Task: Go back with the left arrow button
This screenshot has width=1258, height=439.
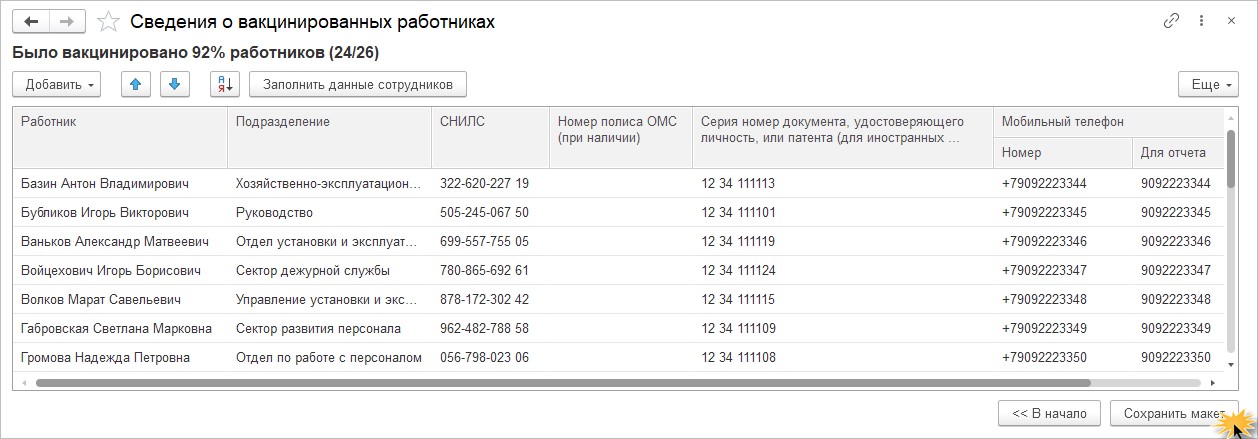Action: click(x=31, y=21)
